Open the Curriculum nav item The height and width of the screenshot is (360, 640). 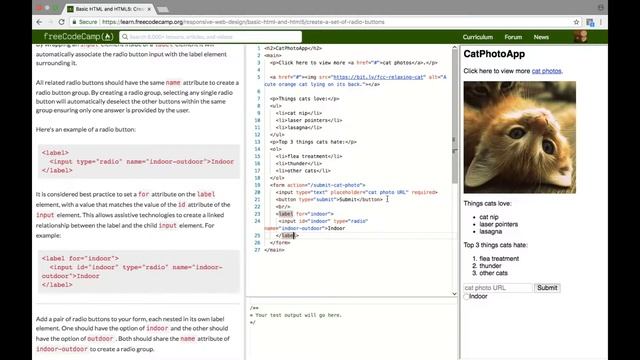(478, 37)
